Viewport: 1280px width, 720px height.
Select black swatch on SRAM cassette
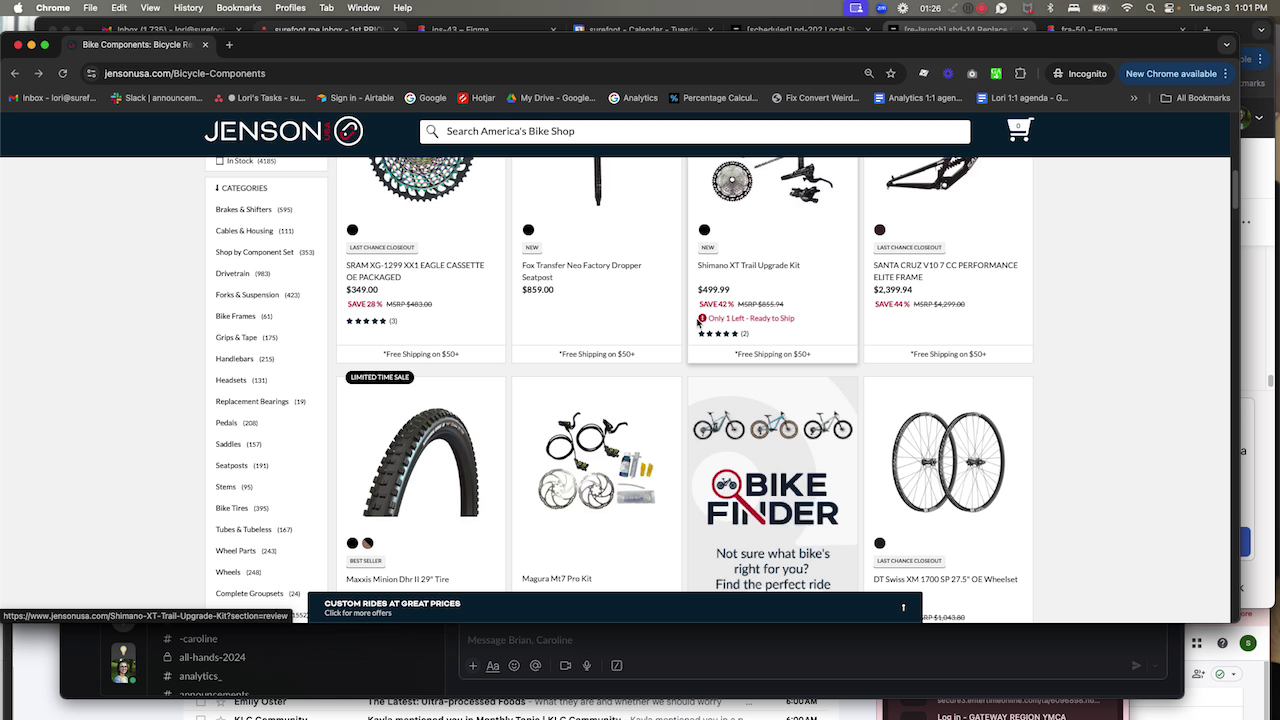(x=352, y=230)
